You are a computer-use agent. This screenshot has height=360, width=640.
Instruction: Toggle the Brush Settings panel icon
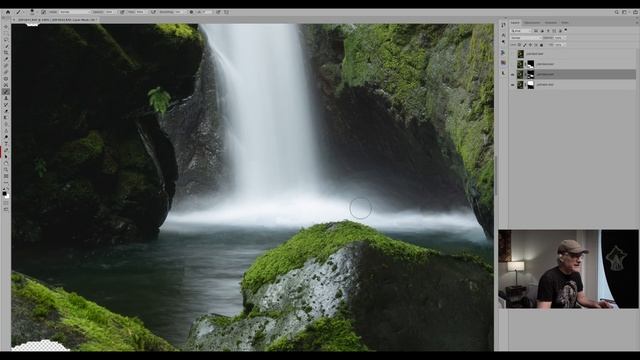(x=43, y=12)
